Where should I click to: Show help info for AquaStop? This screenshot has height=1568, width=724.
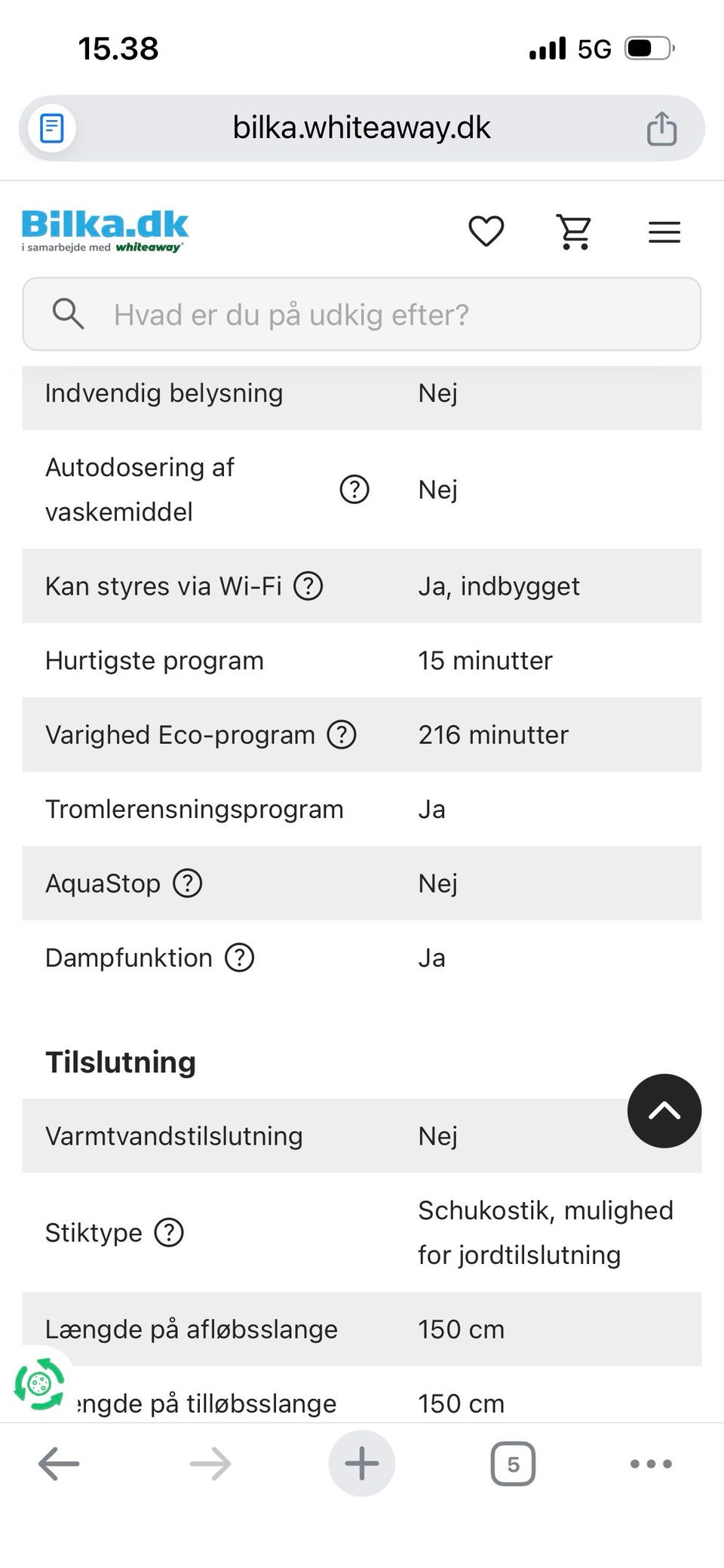[188, 884]
